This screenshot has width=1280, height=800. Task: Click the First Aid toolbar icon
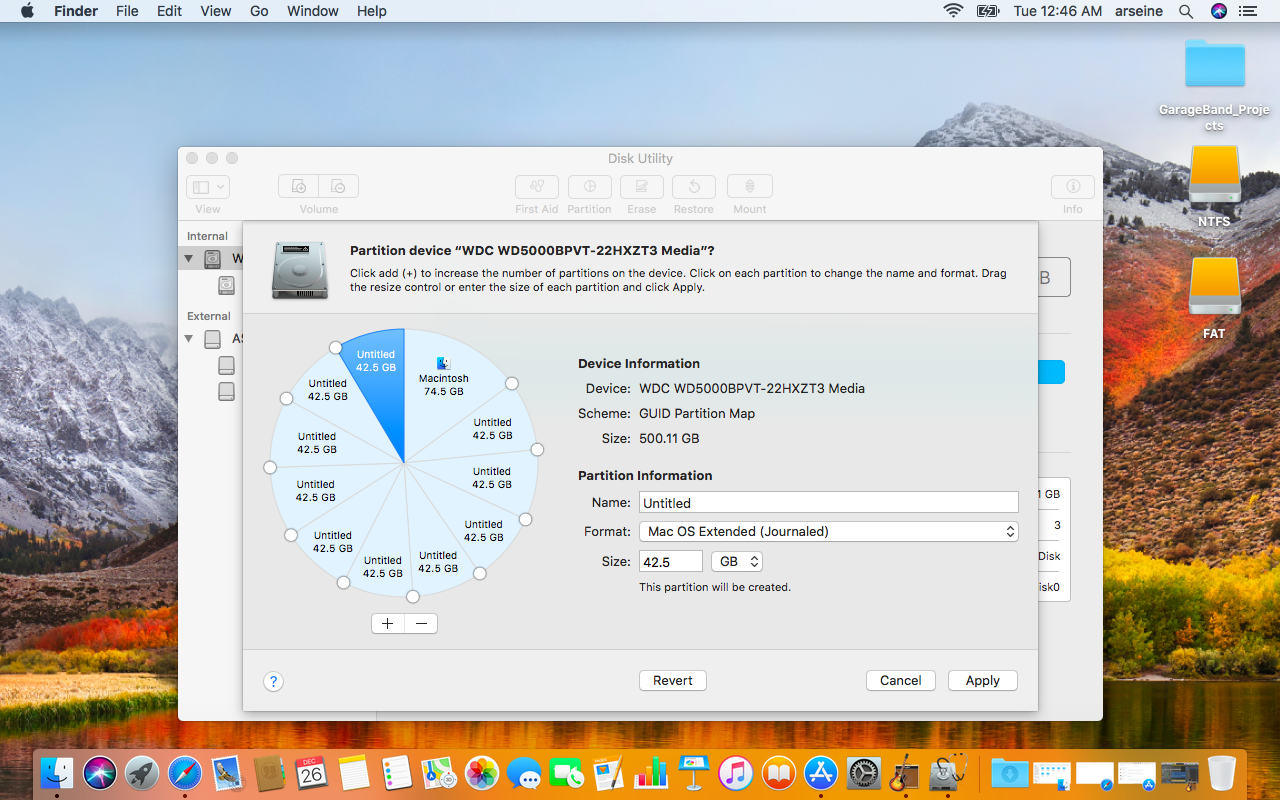(536, 187)
